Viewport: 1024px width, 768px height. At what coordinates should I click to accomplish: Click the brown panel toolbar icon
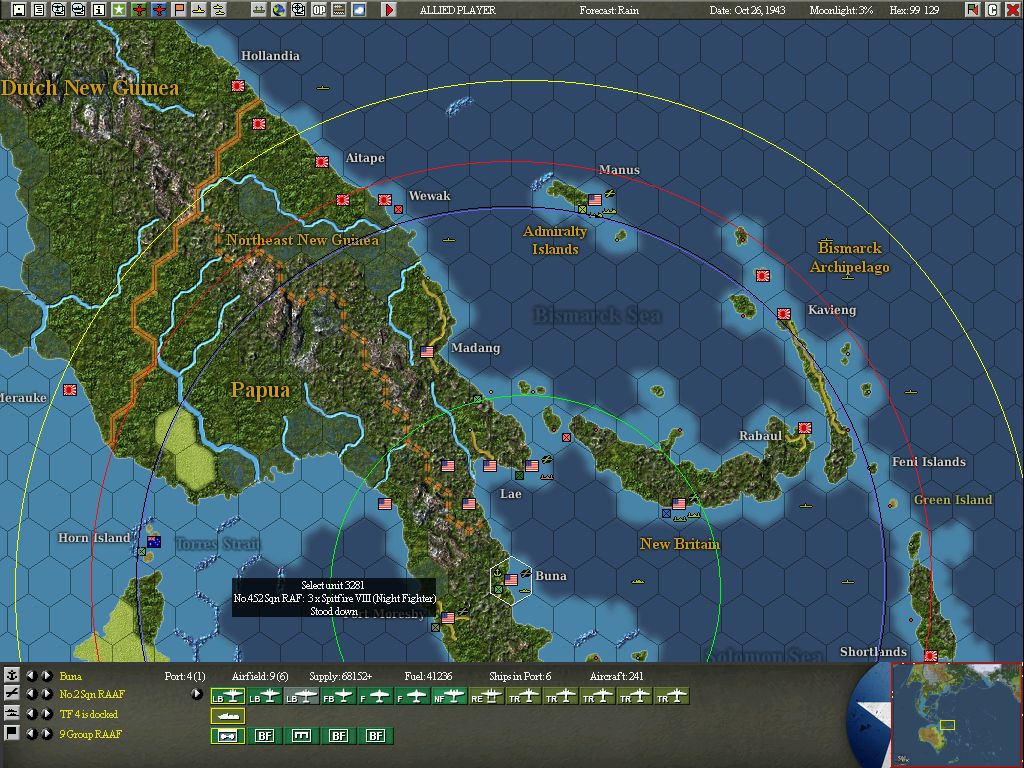pyautogui.click(x=339, y=10)
